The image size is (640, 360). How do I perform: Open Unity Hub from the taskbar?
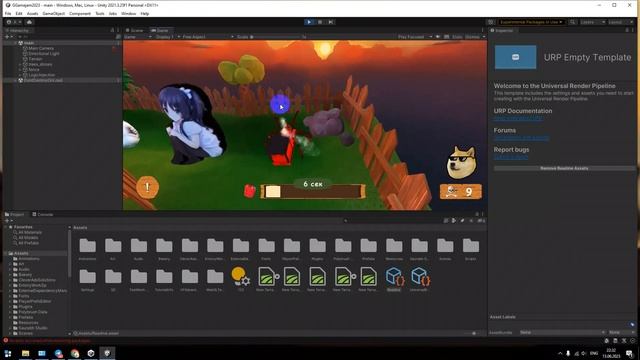tap(91, 353)
